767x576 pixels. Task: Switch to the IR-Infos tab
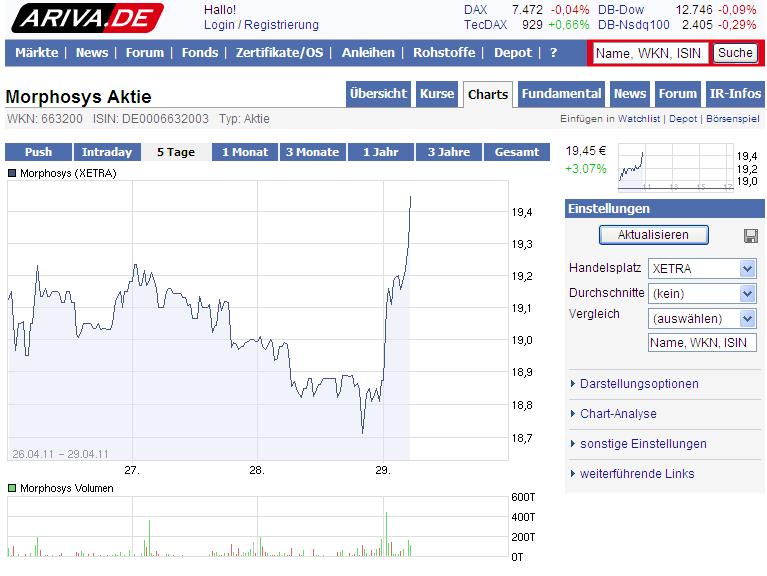735,94
